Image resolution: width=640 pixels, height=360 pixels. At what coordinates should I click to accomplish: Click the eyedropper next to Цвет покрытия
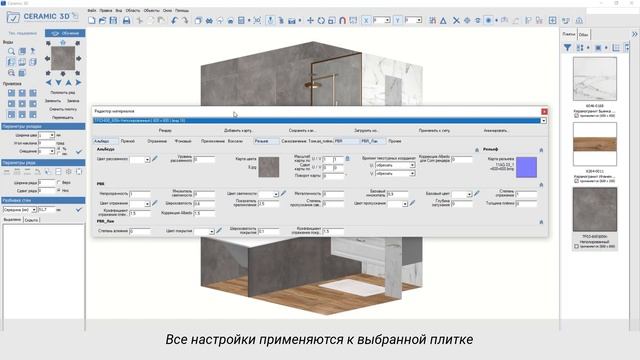point(219,231)
